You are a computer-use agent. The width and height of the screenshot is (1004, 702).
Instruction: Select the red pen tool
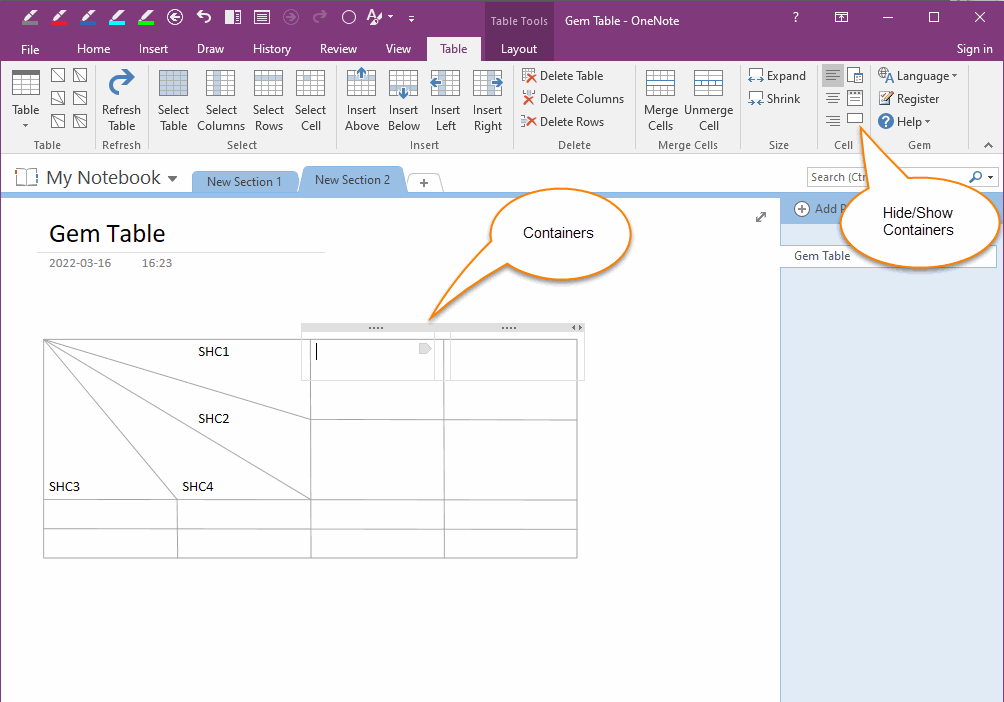pyautogui.click(x=59, y=17)
